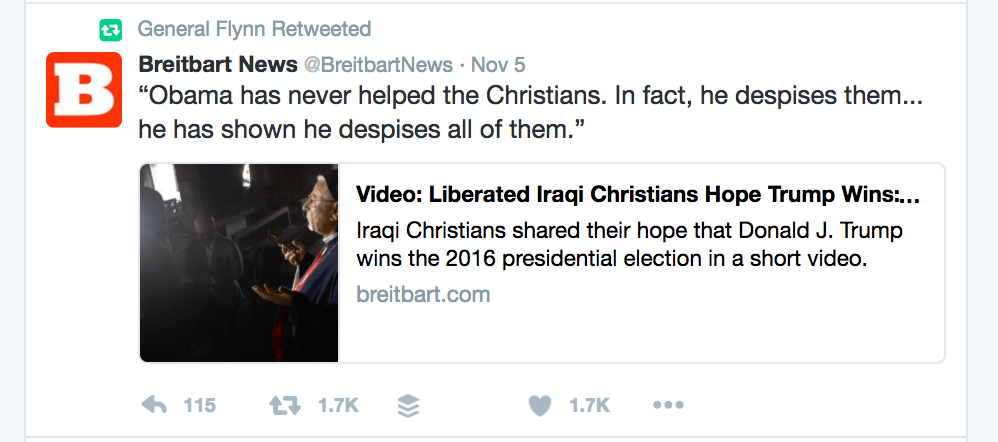This screenshot has height=442, width=998.
Task: Click the card description about Iraqi Christians
Action: click(x=629, y=244)
